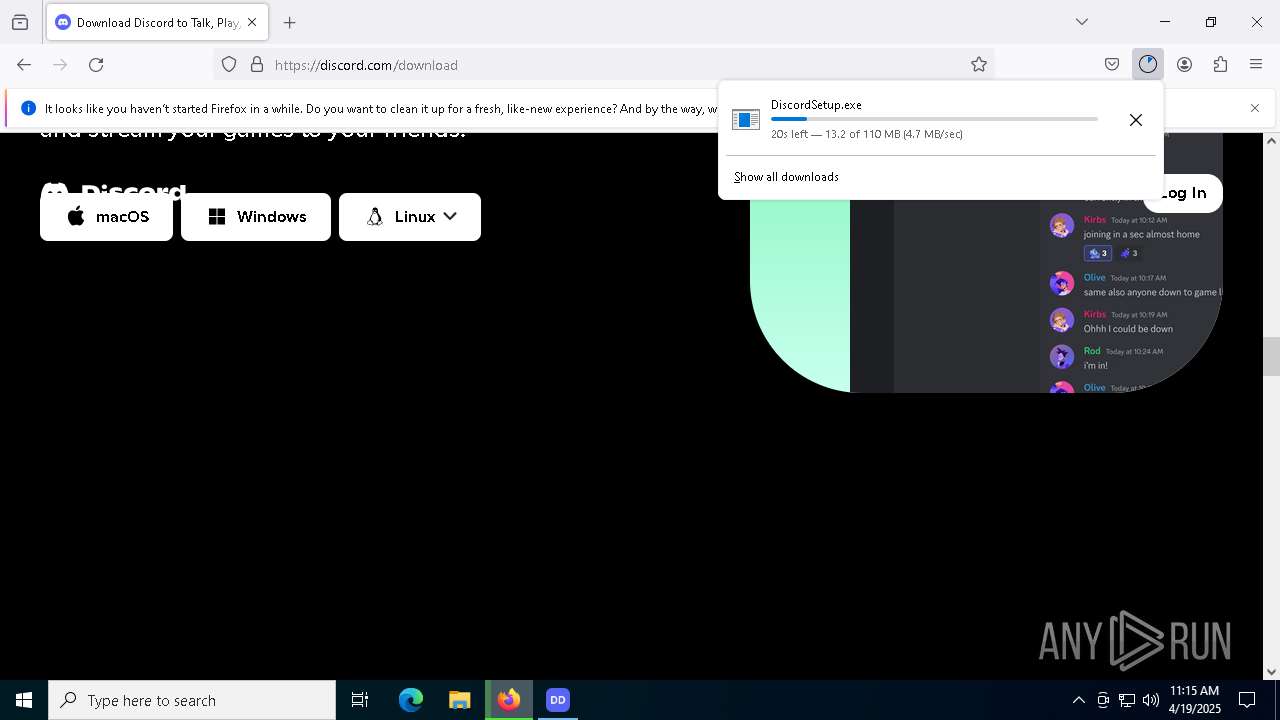Open a new tab with plus button

pyautogui.click(x=290, y=22)
